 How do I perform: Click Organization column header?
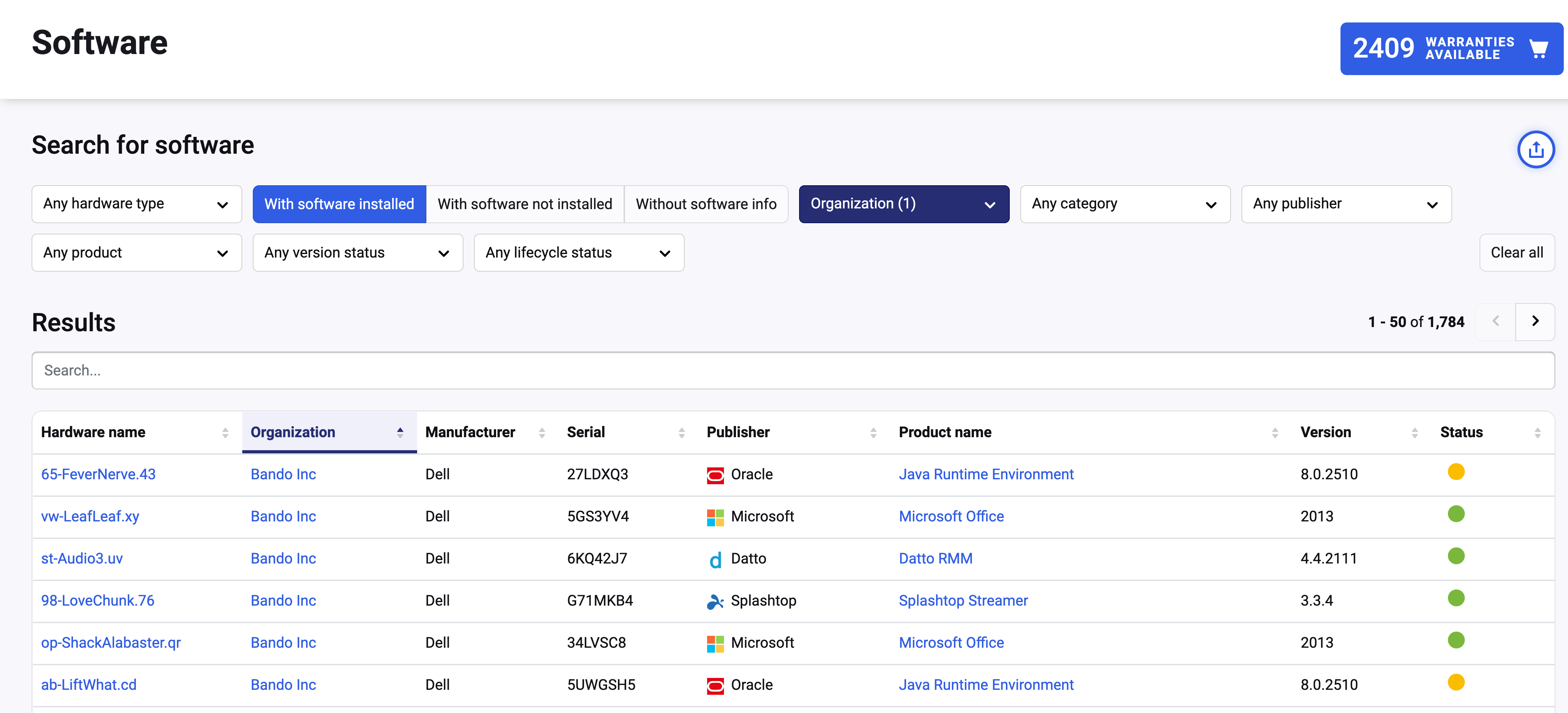click(293, 433)
